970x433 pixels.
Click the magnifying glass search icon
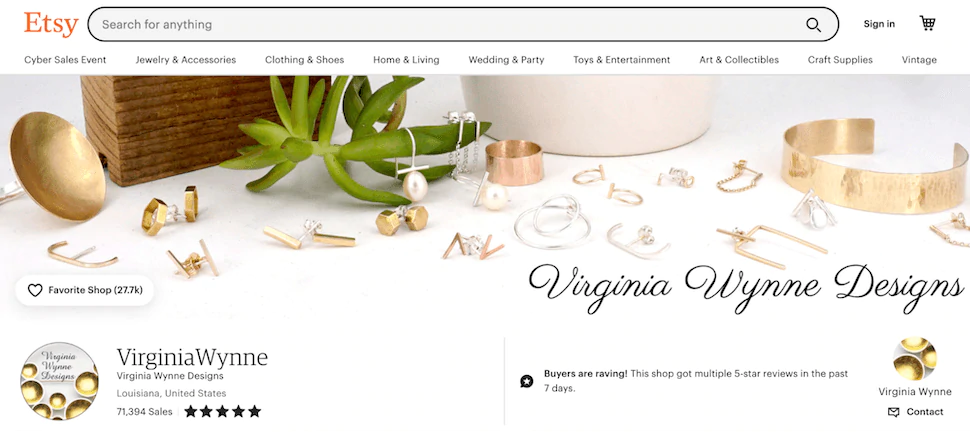coord(813,25)
